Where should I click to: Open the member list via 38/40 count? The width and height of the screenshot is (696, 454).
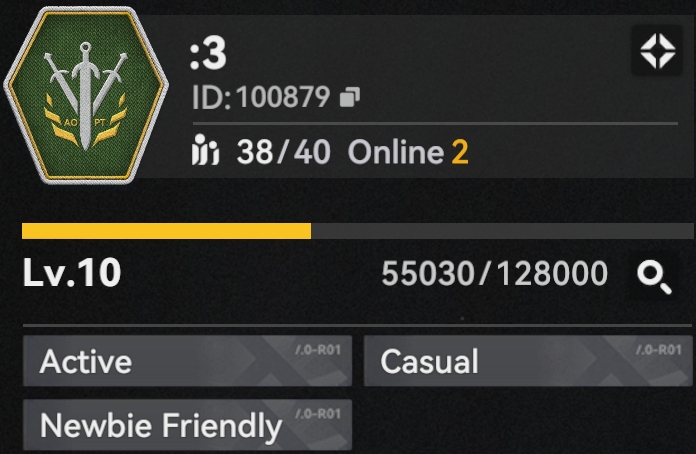pyautogui.click(x=284, y=152)
